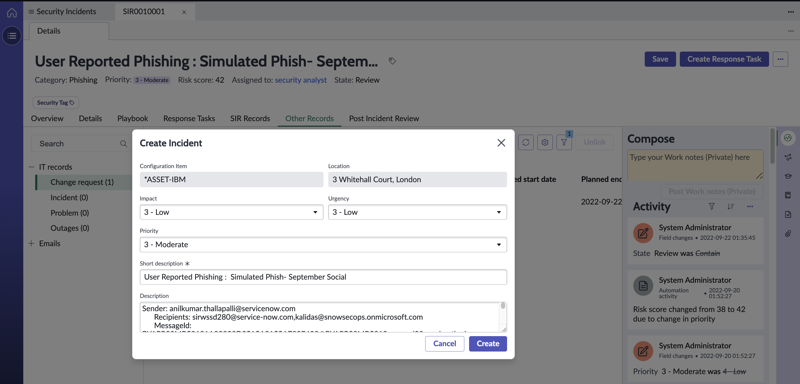Select Change request (1) in the records tree
Viewport: 800px width, 384px height.
pos(83,182)
